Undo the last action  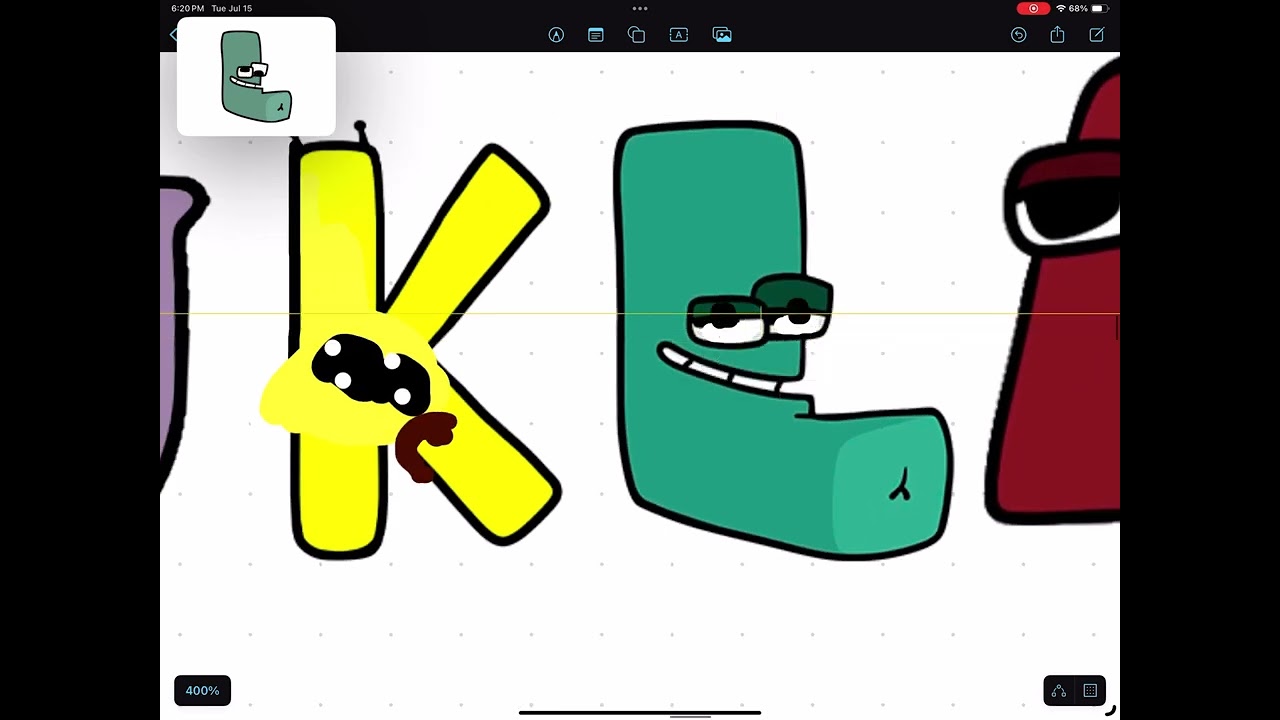[1018, 35]
